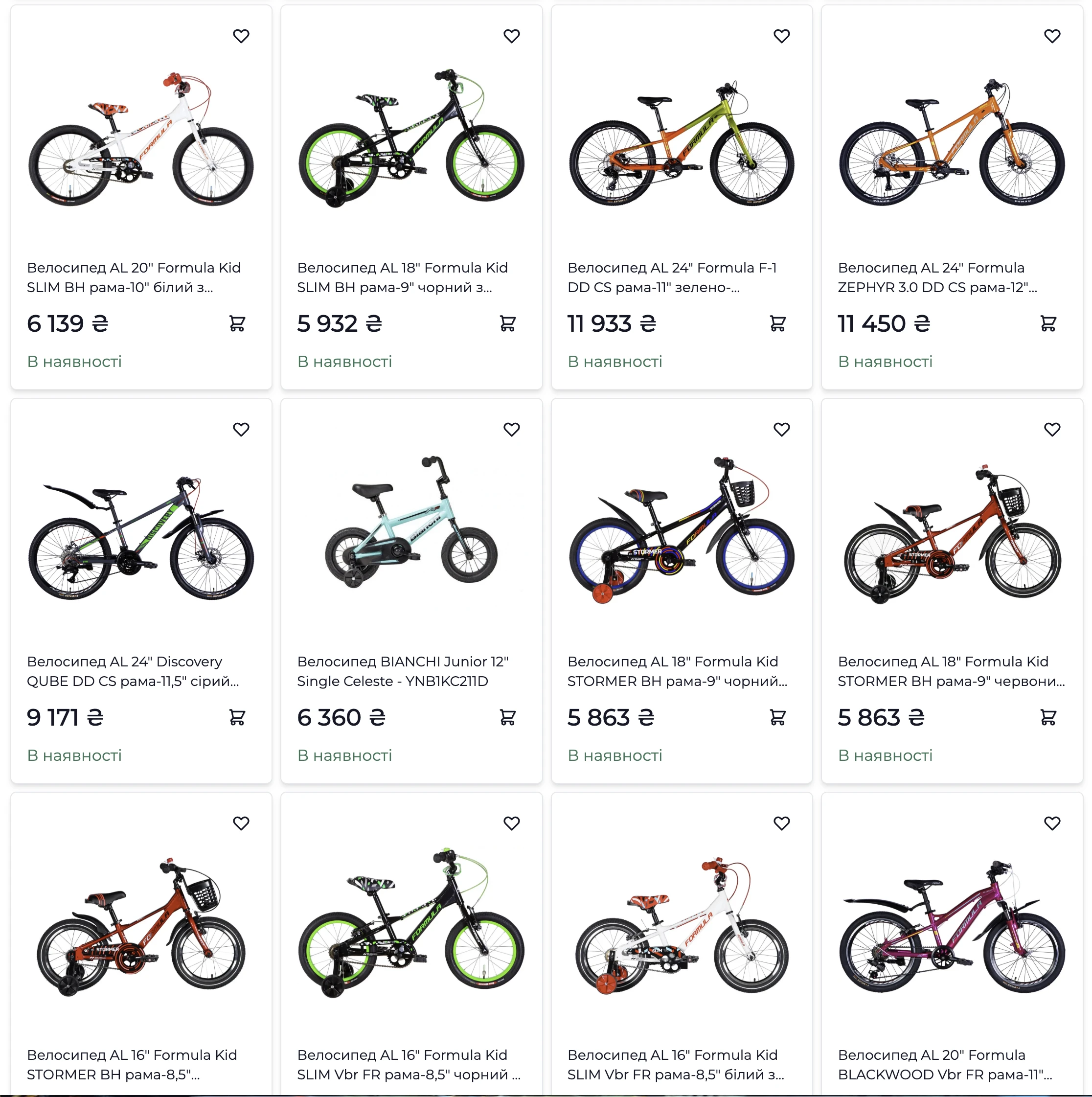The image size is (1092, 1097).
Task: Add white SLIM Vbr 16" to wishlist
Action: [x=781, y=823]
